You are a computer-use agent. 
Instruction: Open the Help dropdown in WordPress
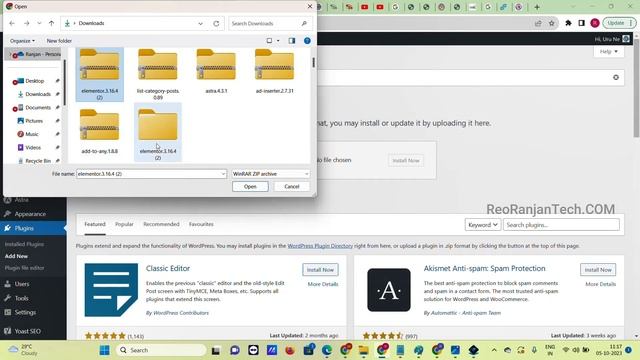(609, 51)
